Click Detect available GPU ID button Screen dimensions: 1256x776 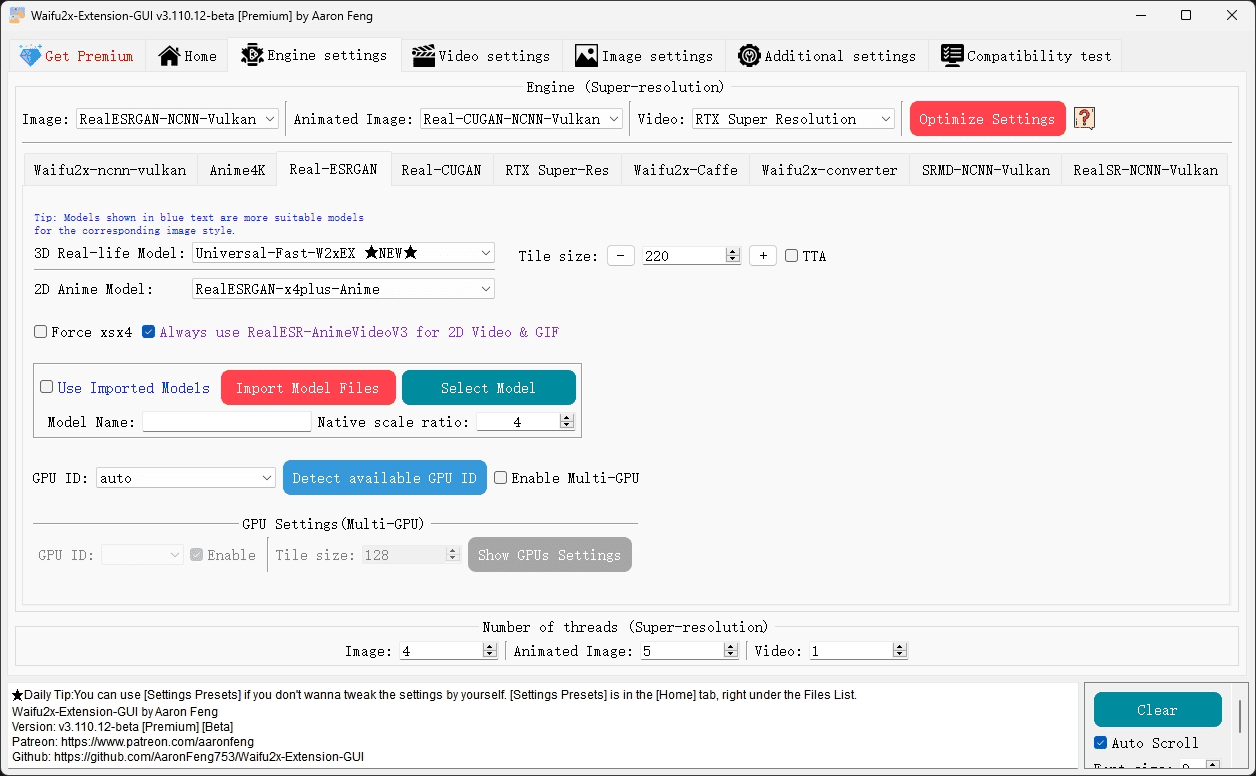pos(384,478)
